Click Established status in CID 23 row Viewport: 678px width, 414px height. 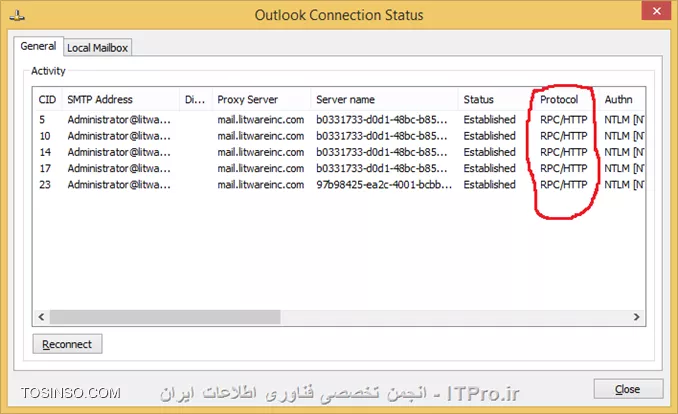(489, 185)
